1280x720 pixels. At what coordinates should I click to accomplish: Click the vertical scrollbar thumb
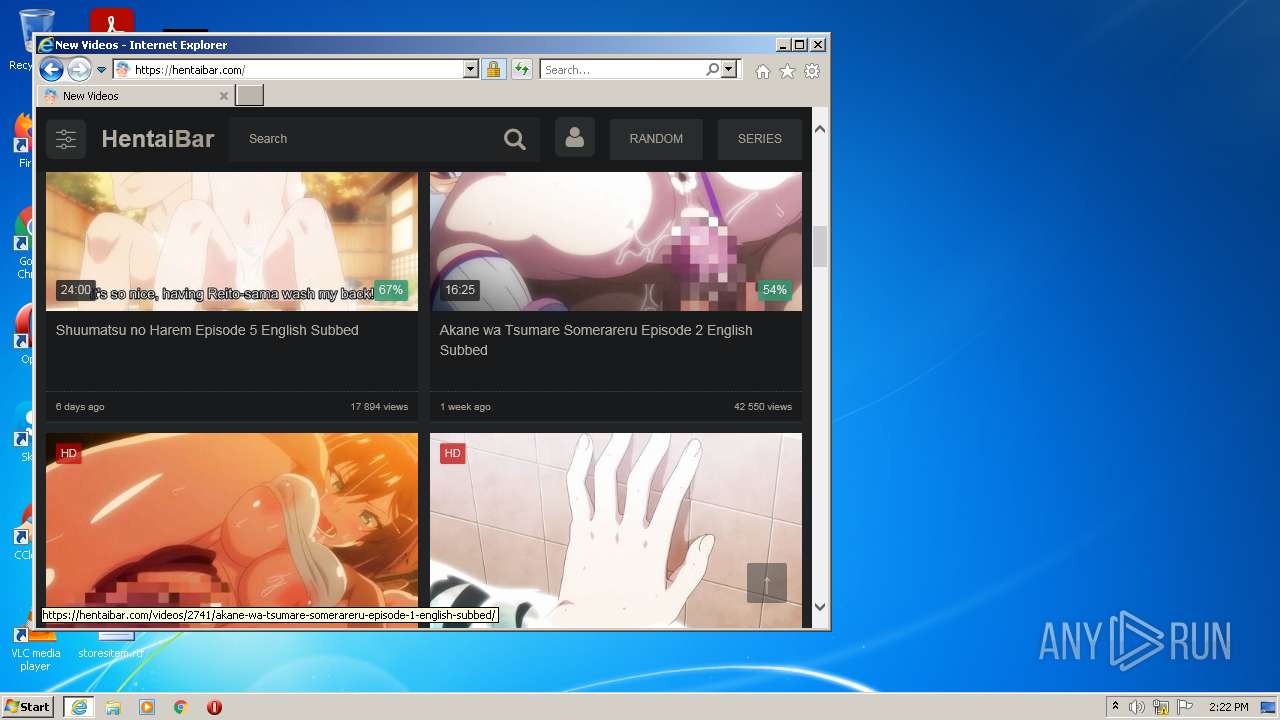[820, 246]
